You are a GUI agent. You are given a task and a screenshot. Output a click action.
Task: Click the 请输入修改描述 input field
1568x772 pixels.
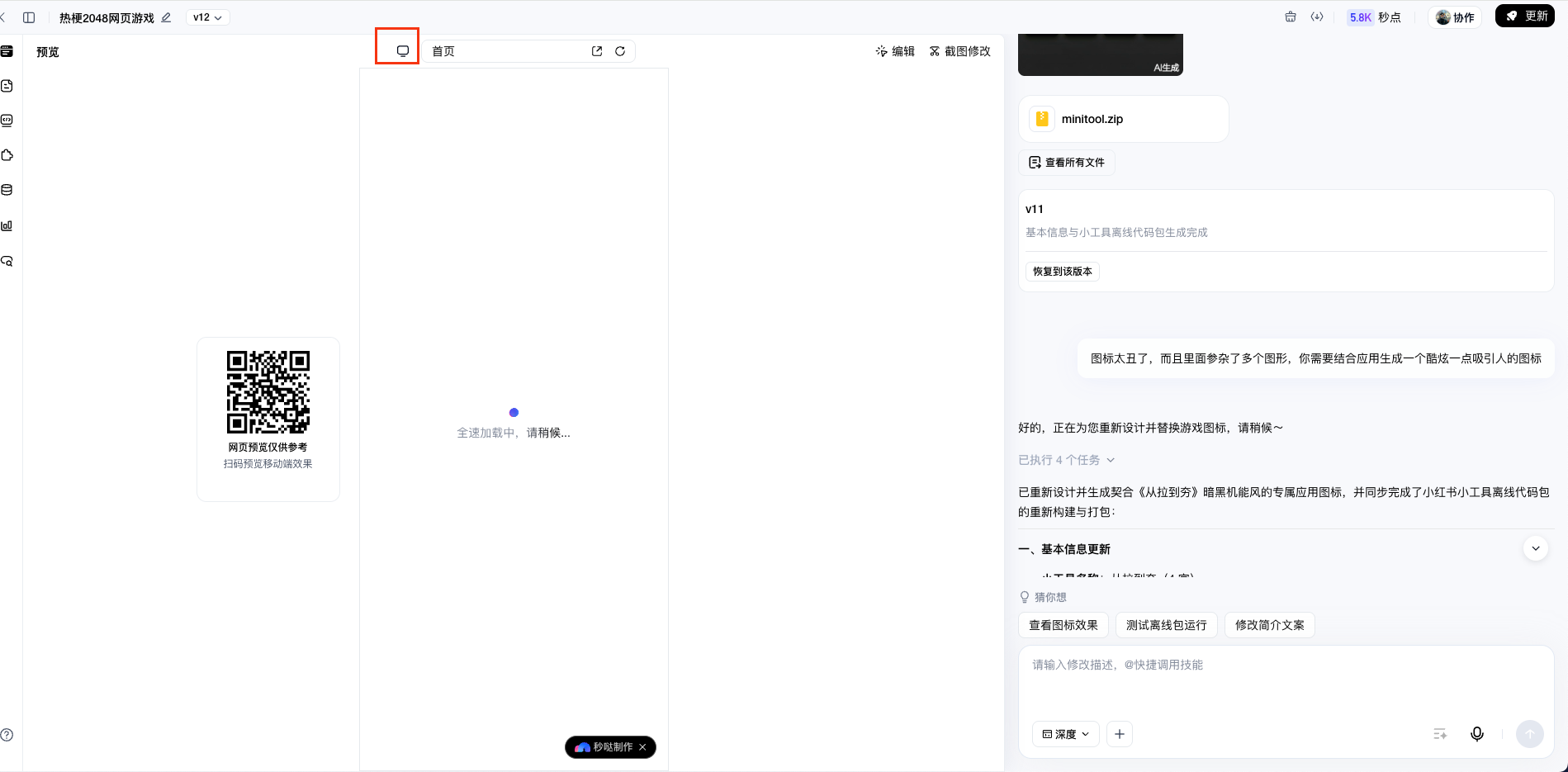1286,681
